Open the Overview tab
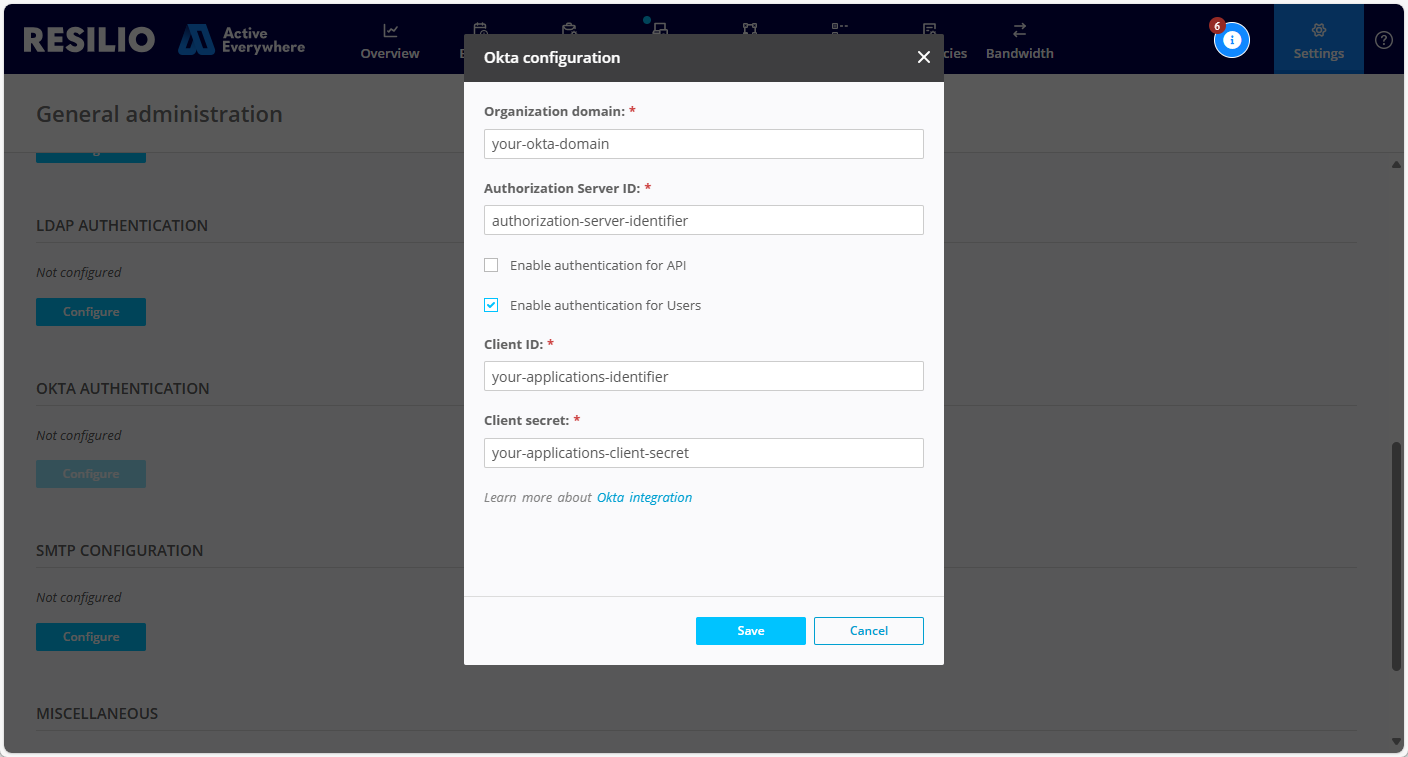 [390, 41]
